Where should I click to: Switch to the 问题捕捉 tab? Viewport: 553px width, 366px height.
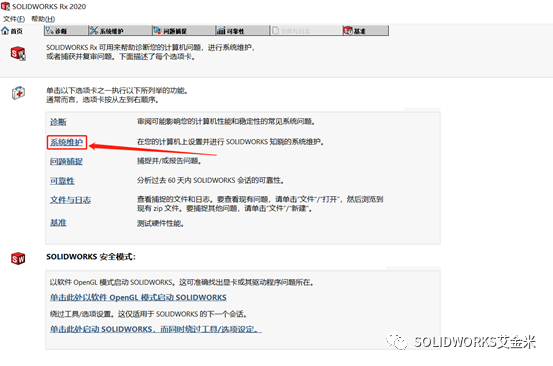(184, 31)
